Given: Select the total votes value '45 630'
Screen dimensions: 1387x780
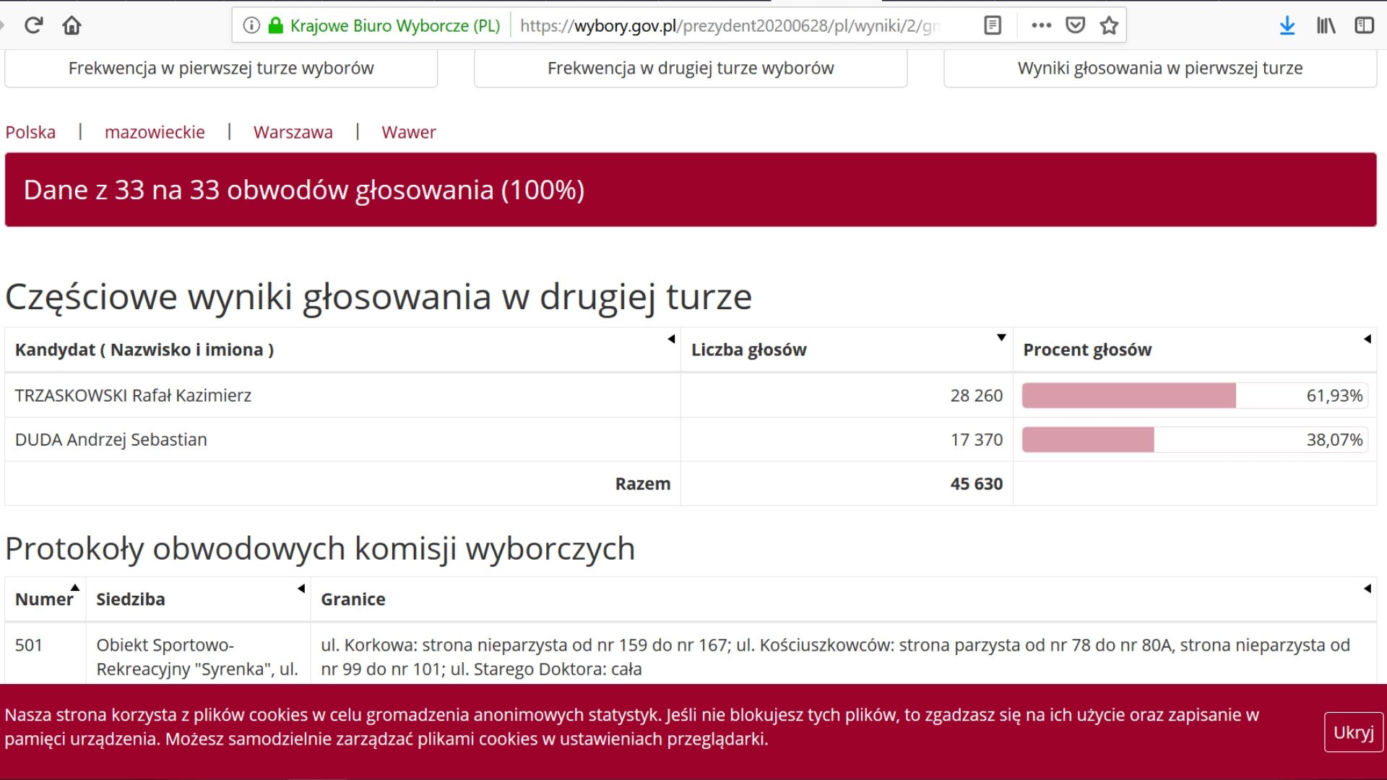Looking at the screenshot, I should pyautogui.click(x=976, y=483).
